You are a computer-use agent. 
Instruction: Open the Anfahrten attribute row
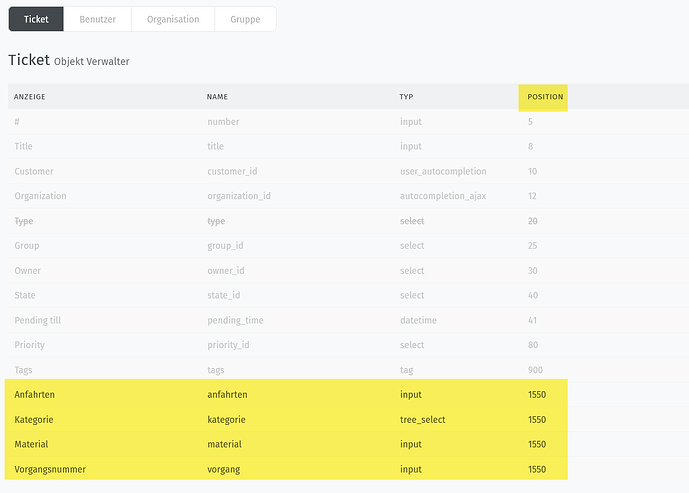(x=348, y=395)
